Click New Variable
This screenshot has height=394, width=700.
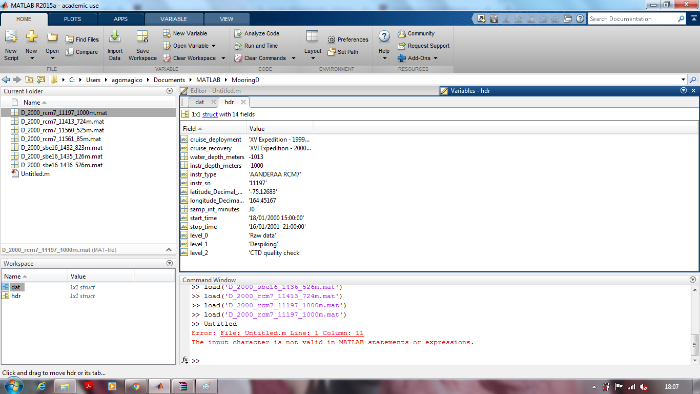[x=185, y=33]
